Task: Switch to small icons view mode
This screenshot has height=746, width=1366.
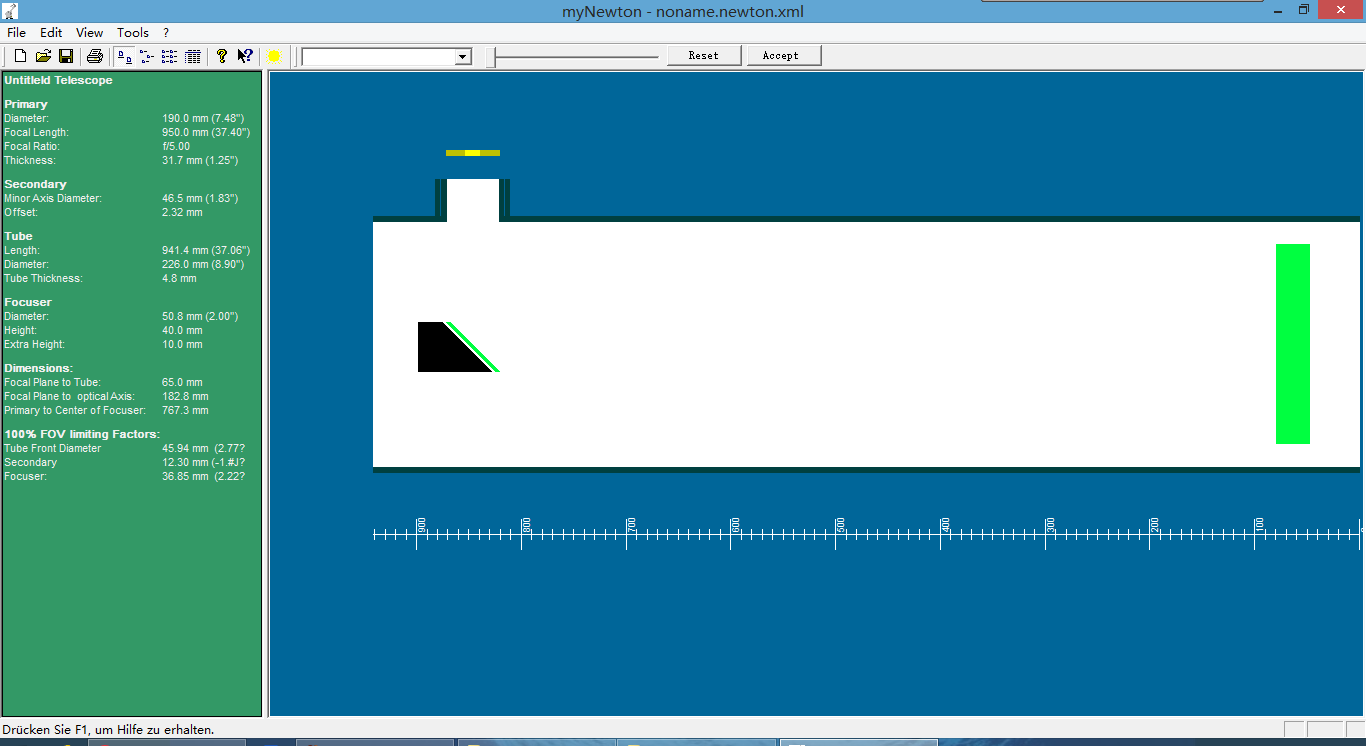Action: [147, 56]
